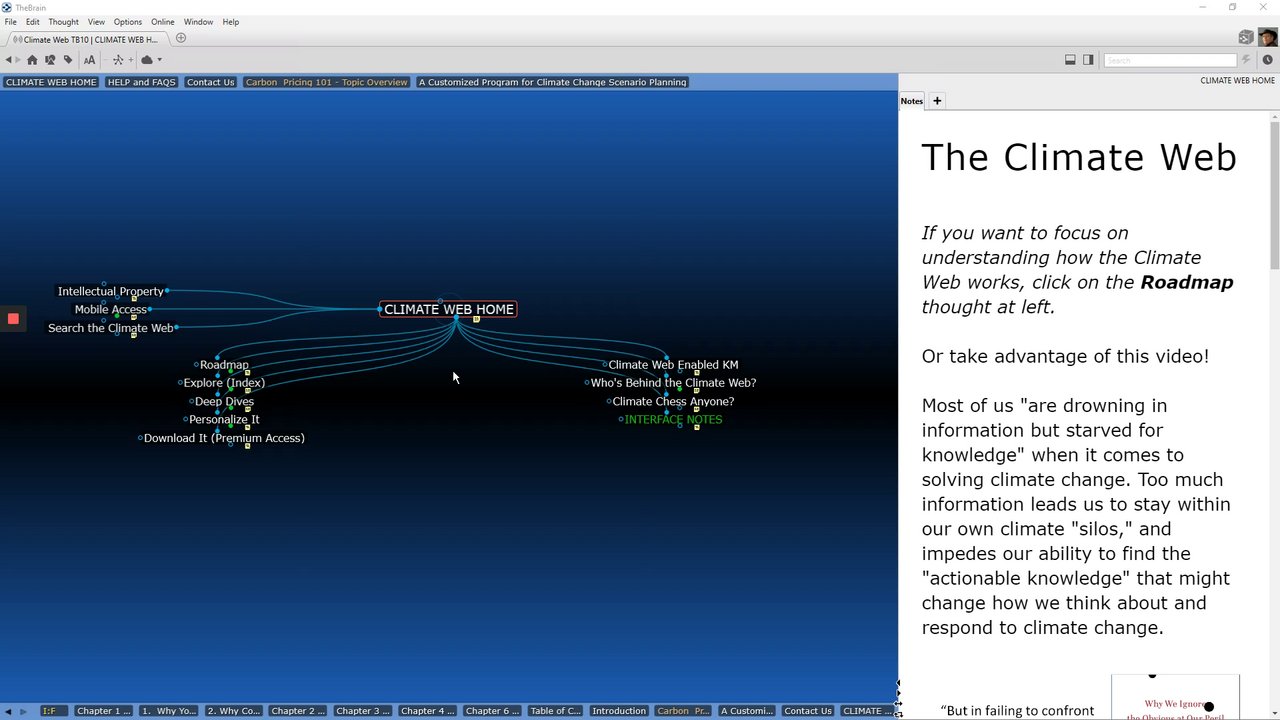
Task: Go forward with the forward arrow
Action: 18,60
